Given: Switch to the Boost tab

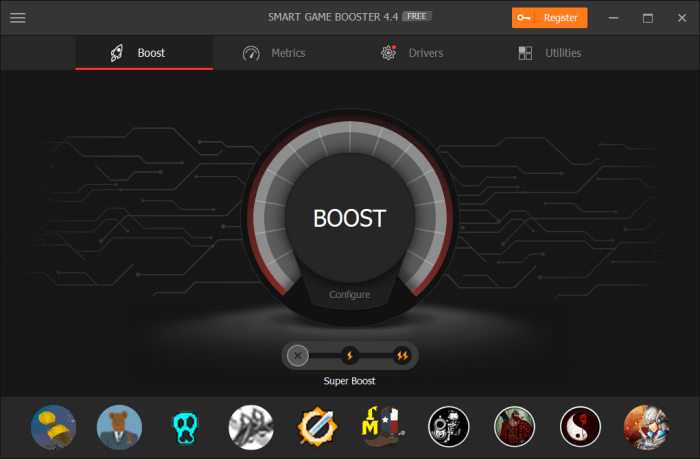Looking at the screenshot, I should pos(144,53).
